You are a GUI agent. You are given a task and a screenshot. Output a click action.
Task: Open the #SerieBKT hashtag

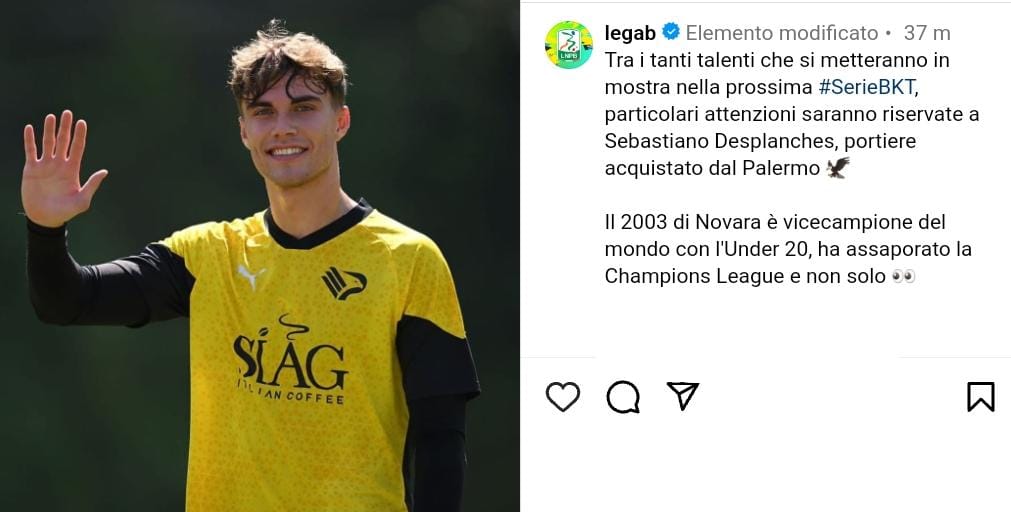click(x=866, y=87)
